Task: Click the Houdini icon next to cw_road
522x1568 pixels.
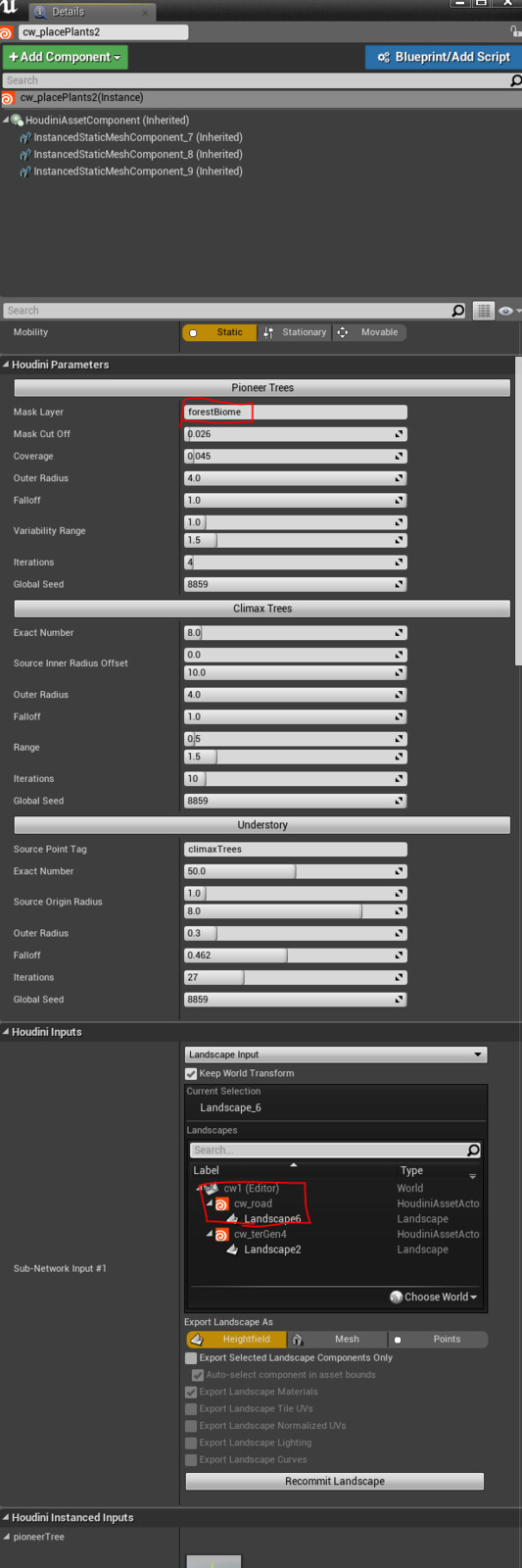Action: [x=222, y=1203]
